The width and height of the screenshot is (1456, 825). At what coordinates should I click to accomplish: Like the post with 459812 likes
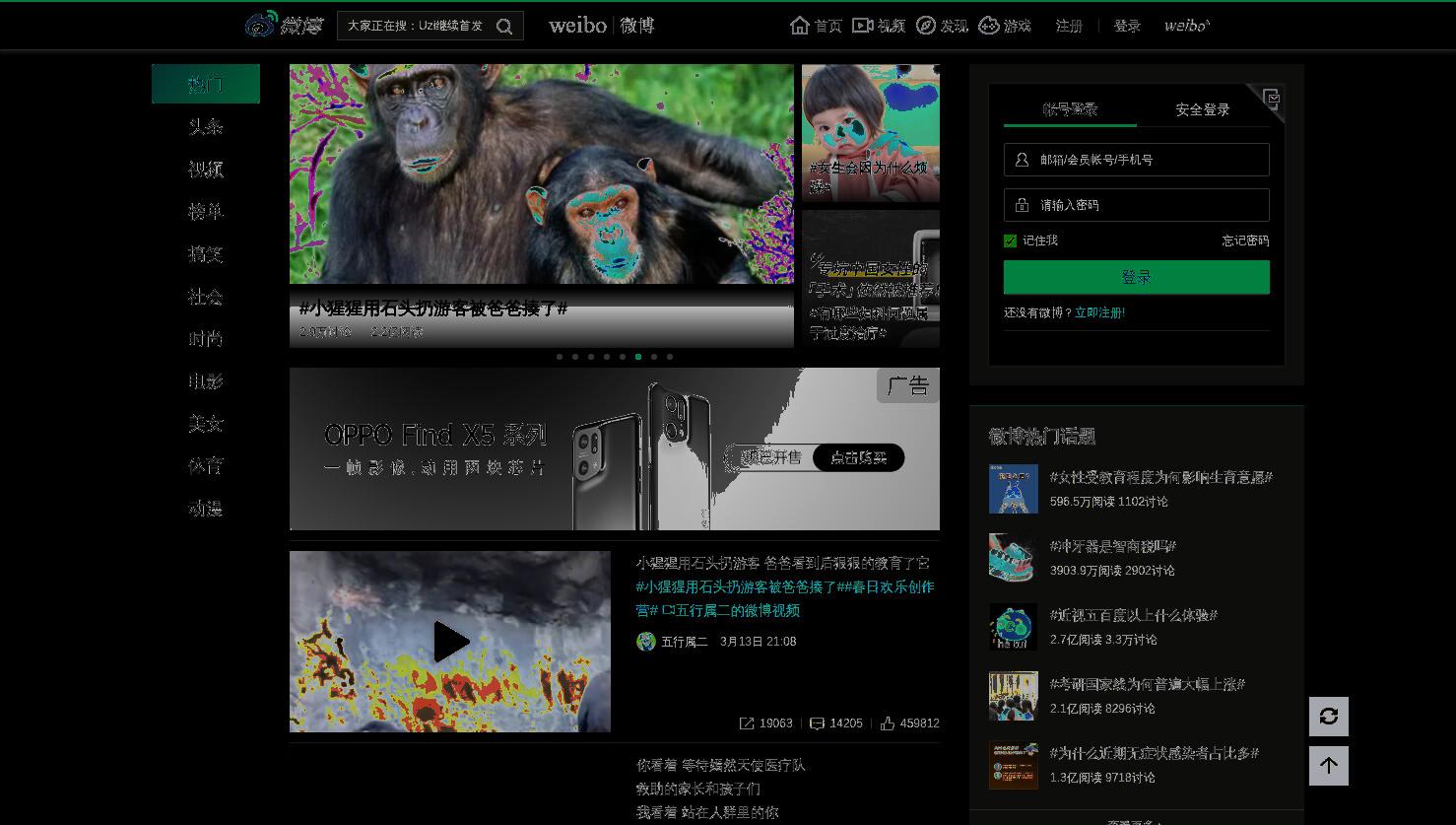click(888, 723)
